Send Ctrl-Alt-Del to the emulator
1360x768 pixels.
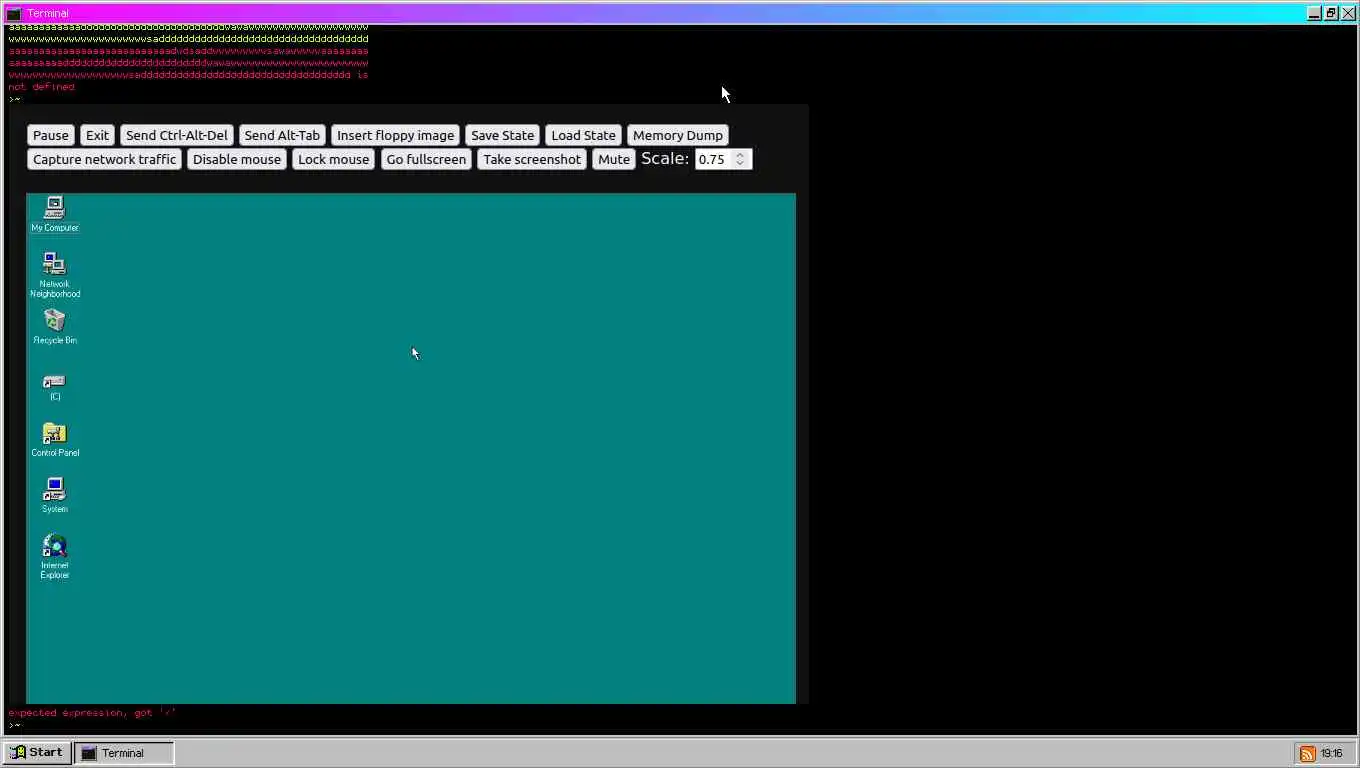[x=177, y=135]
